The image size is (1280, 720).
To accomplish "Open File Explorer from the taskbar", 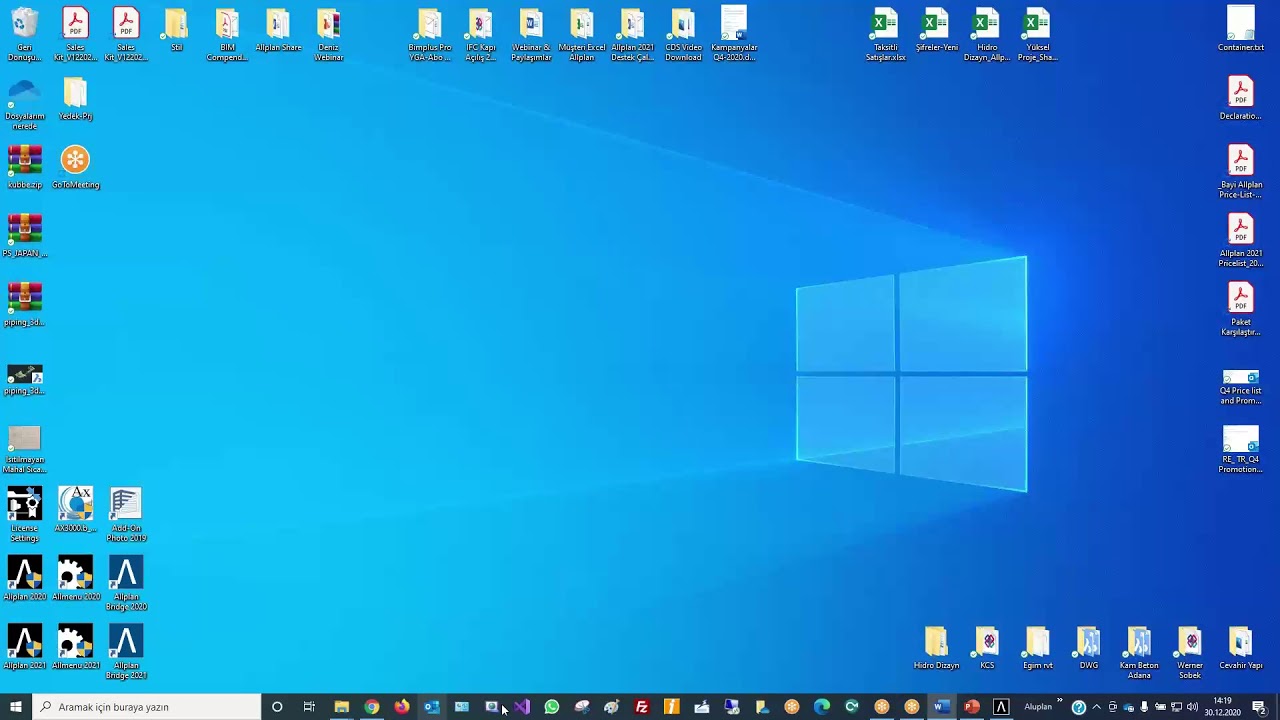I will (x=341, y=707).
